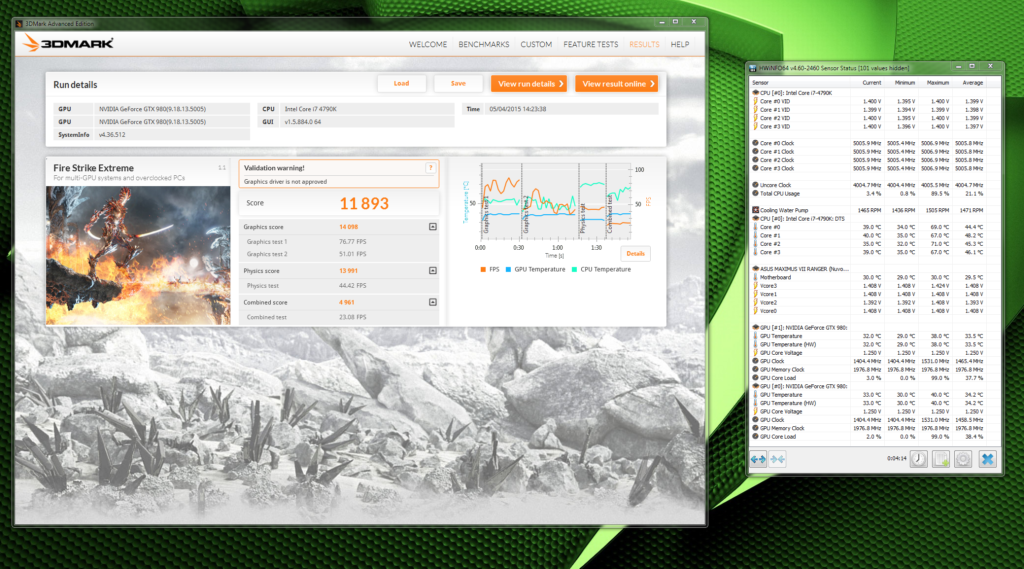The width and height of the screenshot is (1024, 569).
Task: Select the CPU [#0]: Intel Core i7-4790K sensor group
Action: [796, 93]
